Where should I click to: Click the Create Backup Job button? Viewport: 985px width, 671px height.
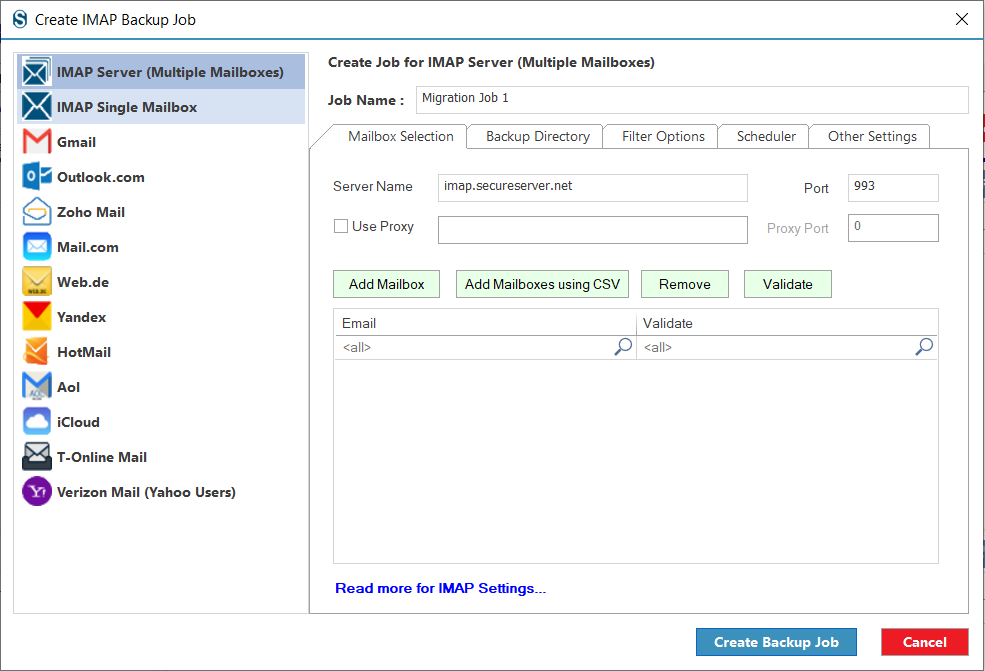point(776,642)
